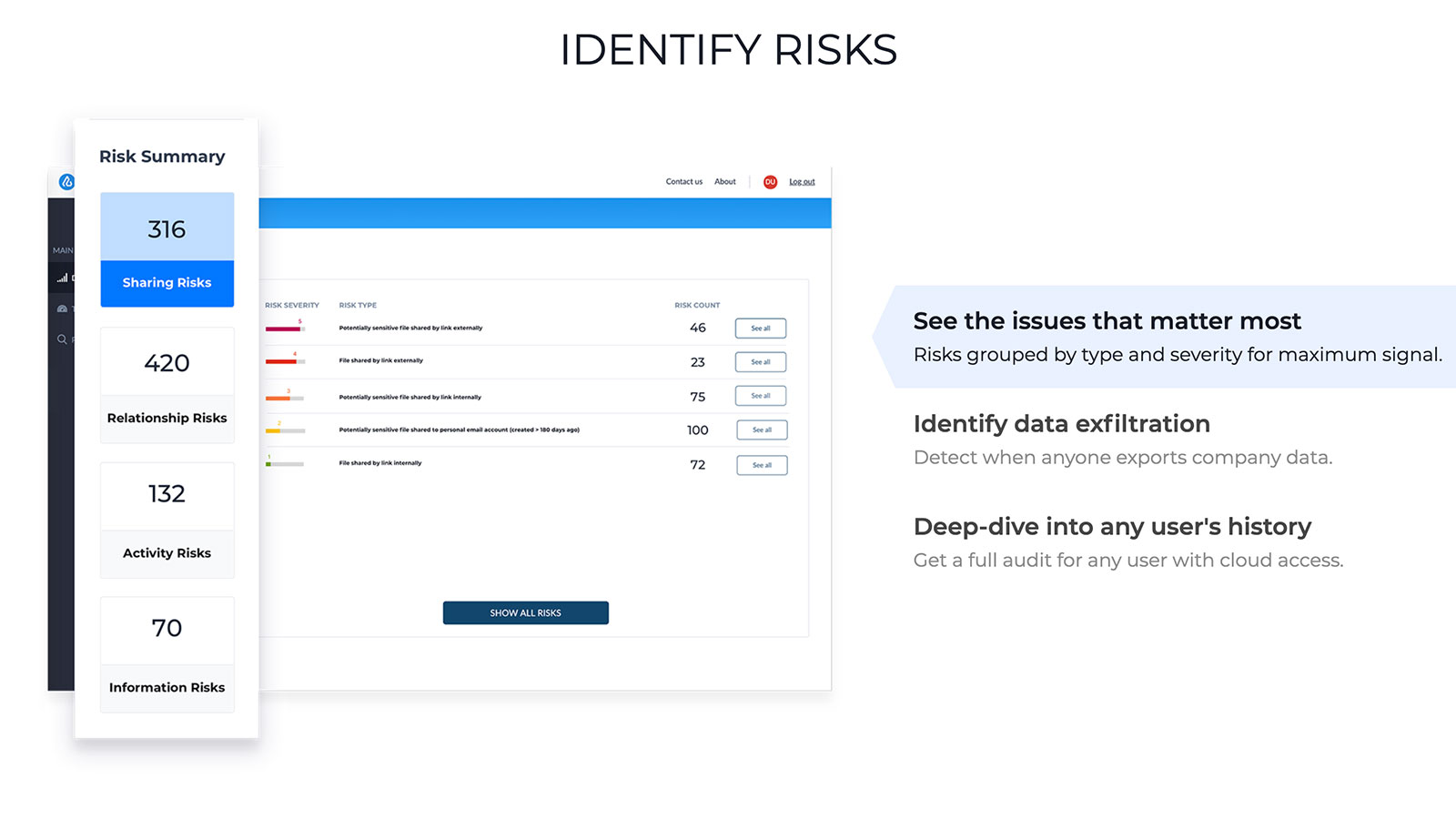Click the search magnifier sidebar icon
Viewport: 1456px width, 819px height.
click(x=62, y=339)
